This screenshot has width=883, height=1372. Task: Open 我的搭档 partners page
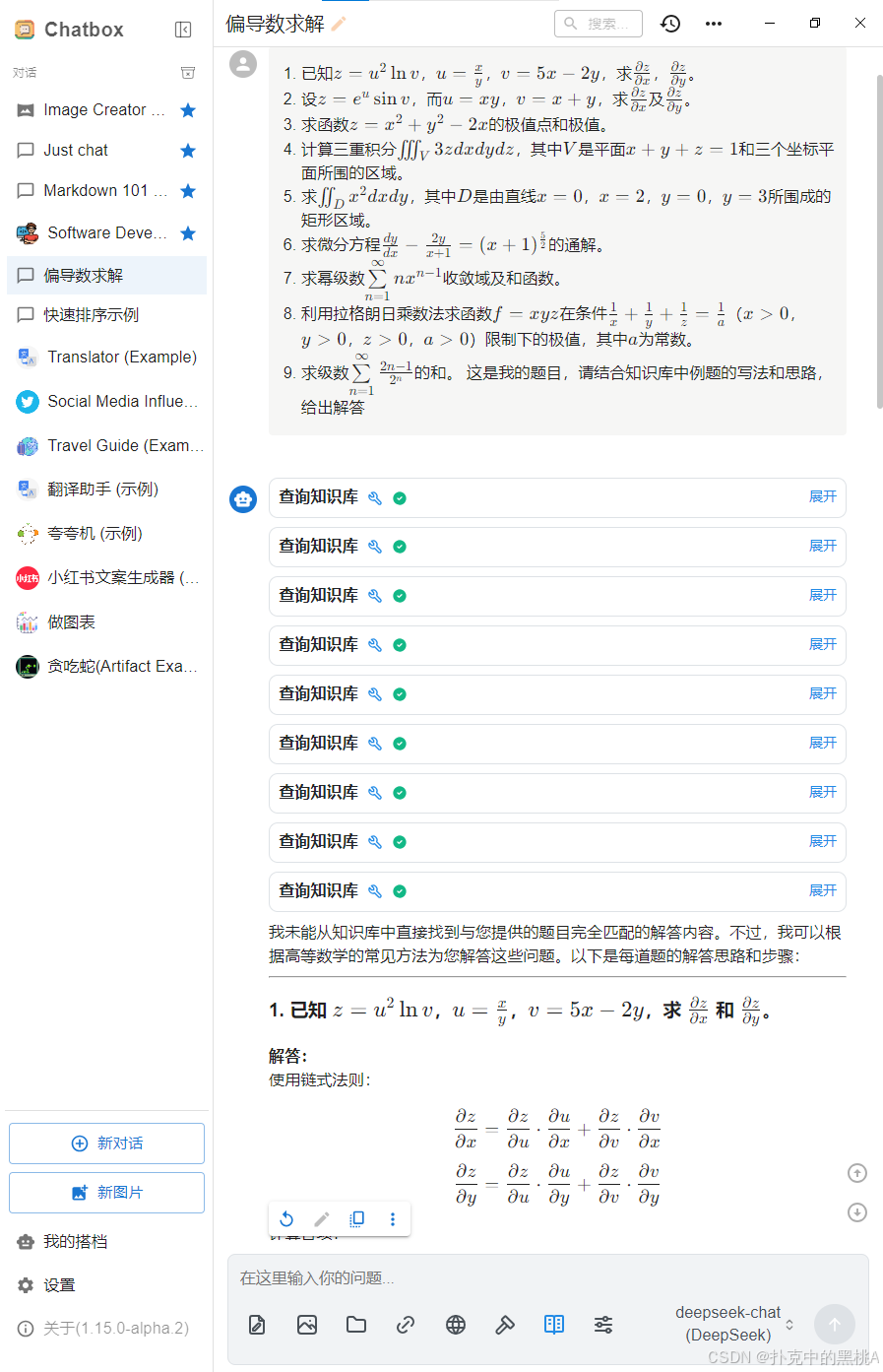[x=106, y=1242]
